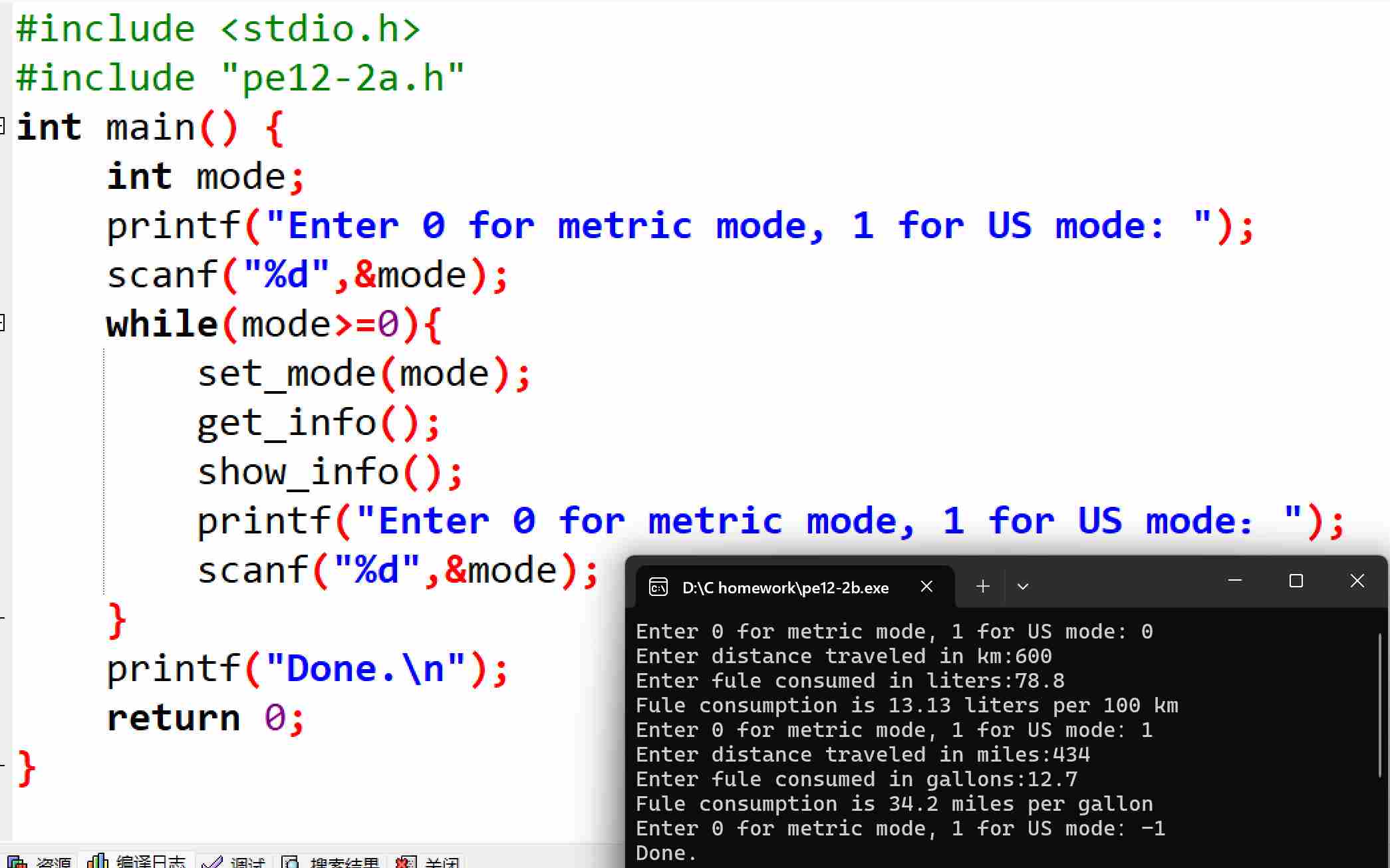
Task: Click the 关闭 close panel button
Action: point(442,862)
